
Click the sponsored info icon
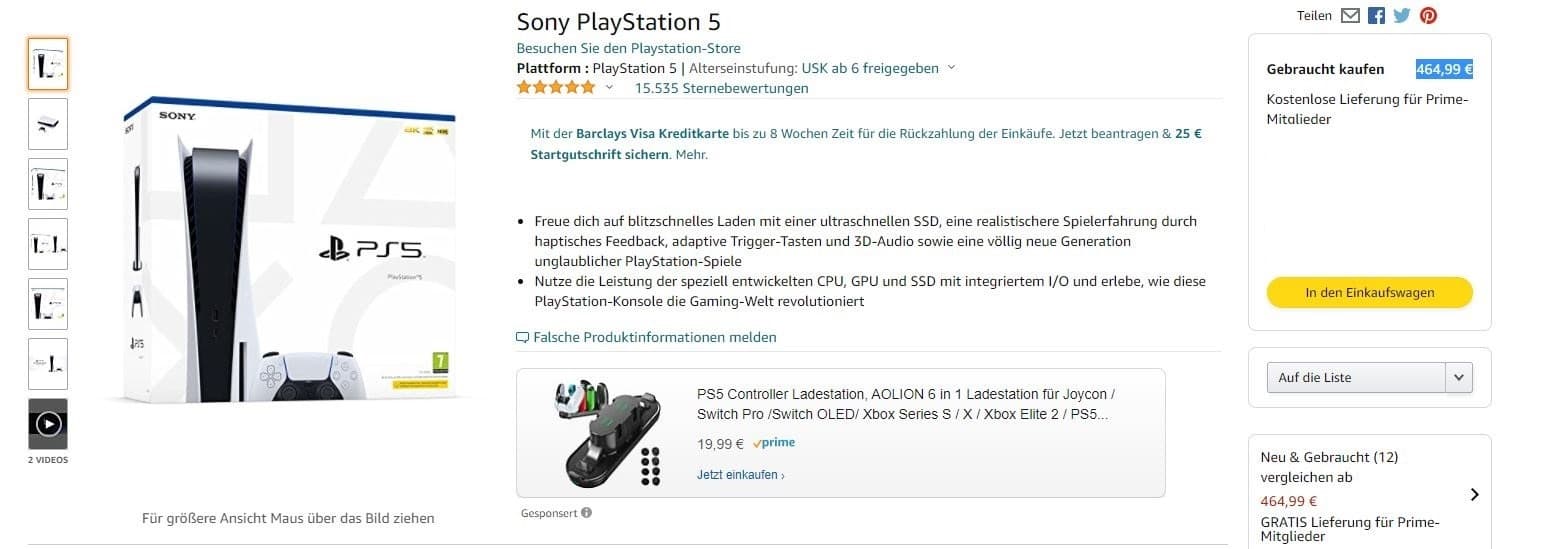[586, 513]
